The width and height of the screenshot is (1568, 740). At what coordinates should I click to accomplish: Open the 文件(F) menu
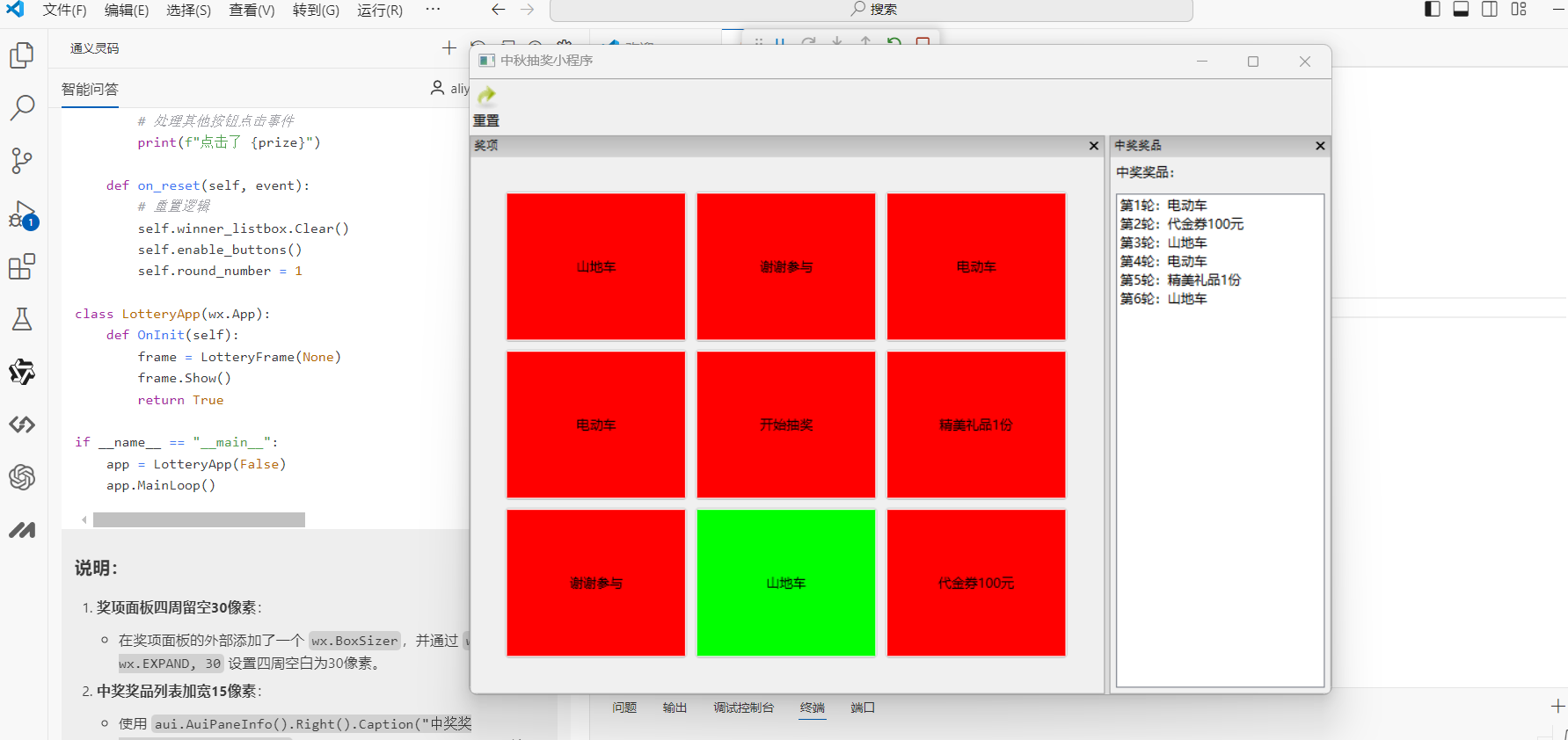point(65,10)
